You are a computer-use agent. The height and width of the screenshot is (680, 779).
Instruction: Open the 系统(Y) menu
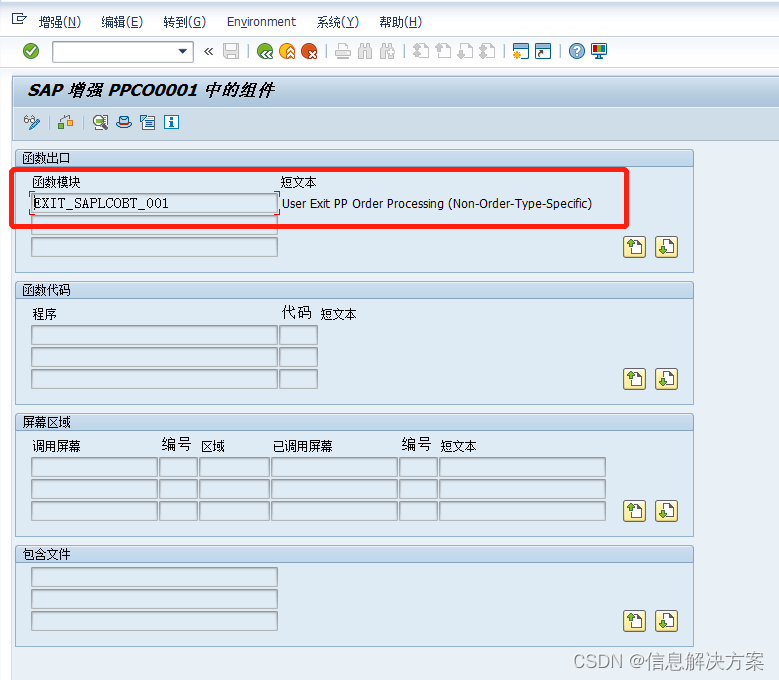(x=338, y=22)
